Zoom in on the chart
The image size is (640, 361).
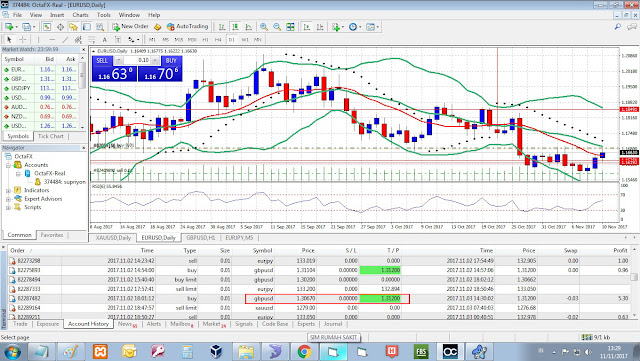point(264,27)
